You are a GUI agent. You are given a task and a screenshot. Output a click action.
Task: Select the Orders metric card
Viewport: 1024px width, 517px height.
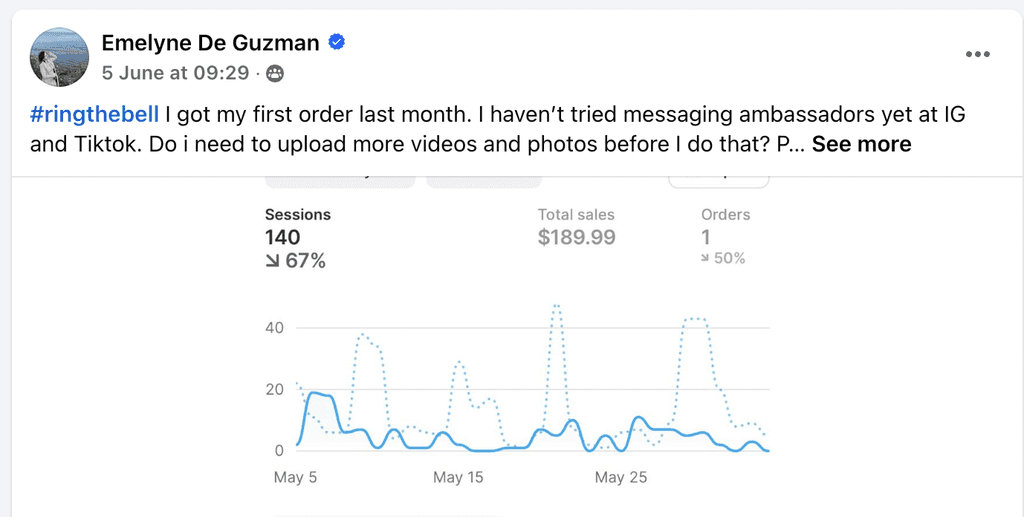tap(726, 236)
